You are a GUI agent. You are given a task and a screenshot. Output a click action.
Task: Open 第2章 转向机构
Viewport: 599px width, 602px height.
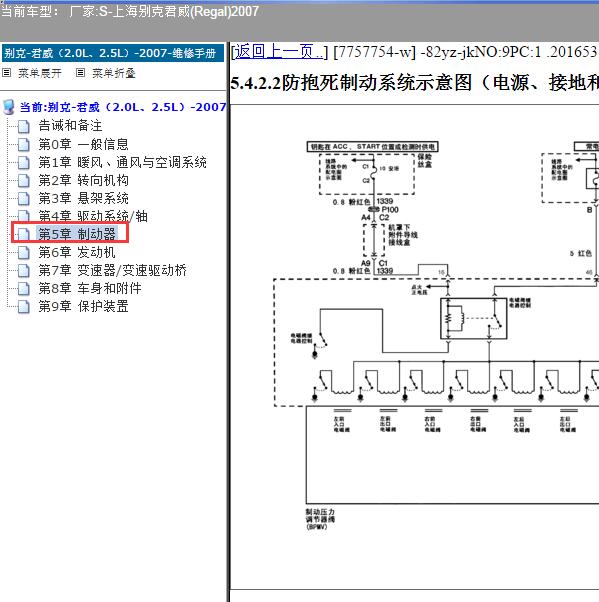tap(83, 180)
